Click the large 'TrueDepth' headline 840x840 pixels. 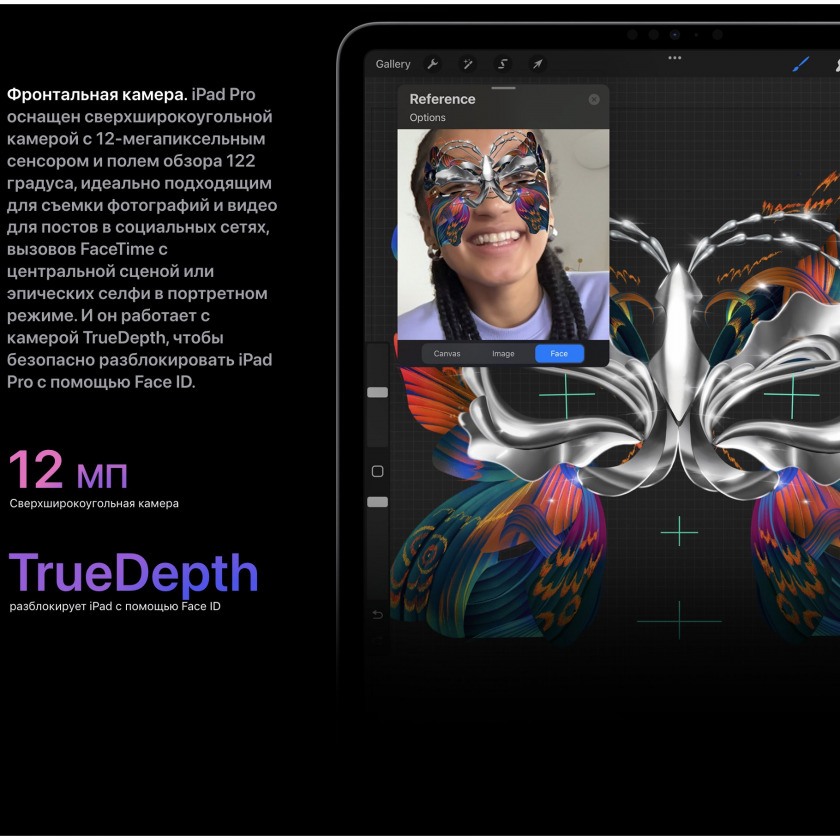pyautogui.click(x=133, y=573)
